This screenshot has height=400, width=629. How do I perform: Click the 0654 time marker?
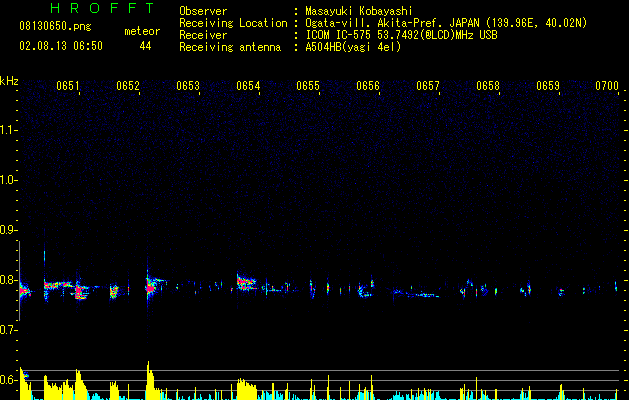[248, 86]
